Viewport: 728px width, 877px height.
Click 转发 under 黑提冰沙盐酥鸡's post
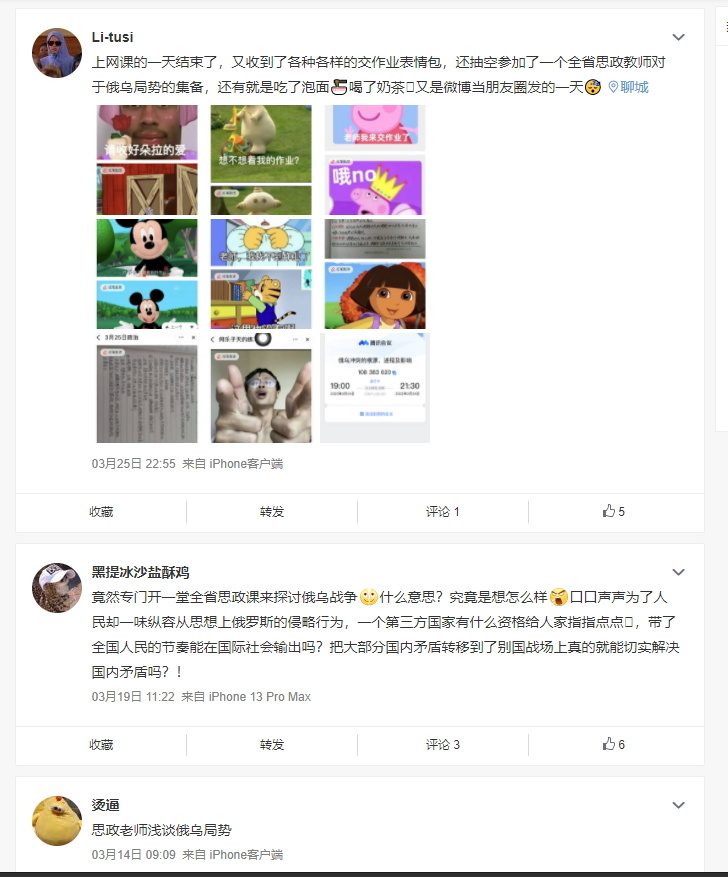(272, 745)
